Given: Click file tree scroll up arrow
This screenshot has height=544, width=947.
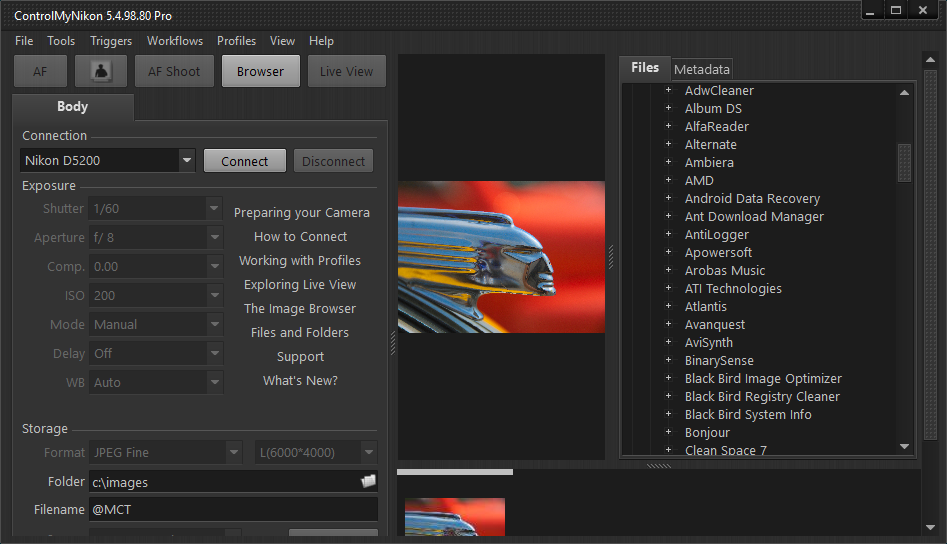Looking at the screenshot, I should pos(904,92).
